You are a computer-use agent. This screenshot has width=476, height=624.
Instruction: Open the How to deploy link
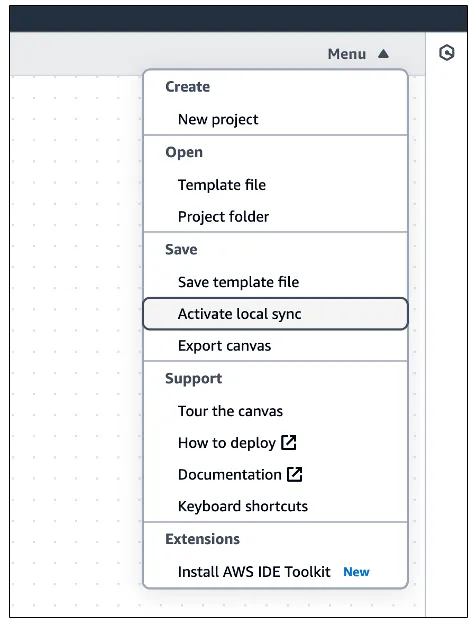227,443
